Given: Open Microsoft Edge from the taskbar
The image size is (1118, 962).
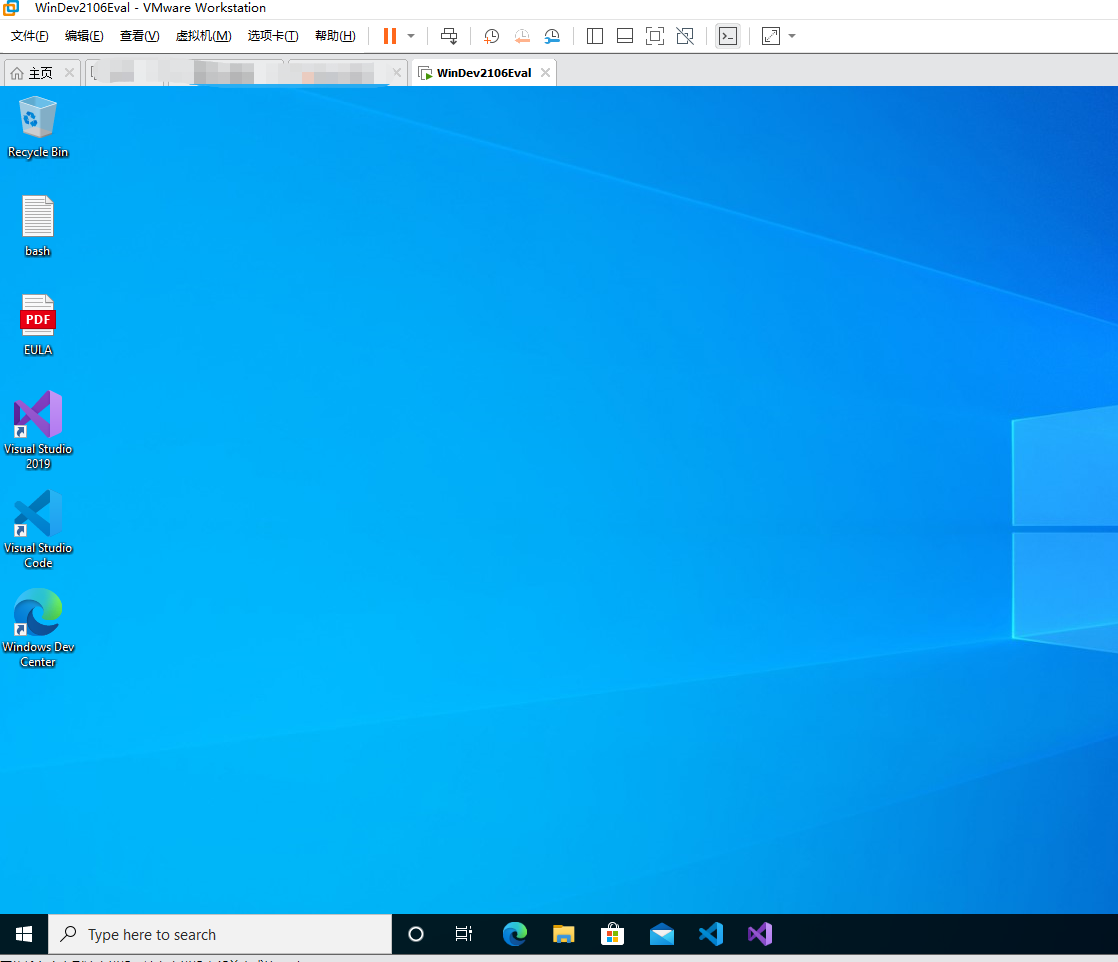Looking at the screenshot, I should [x=514, y=934].
